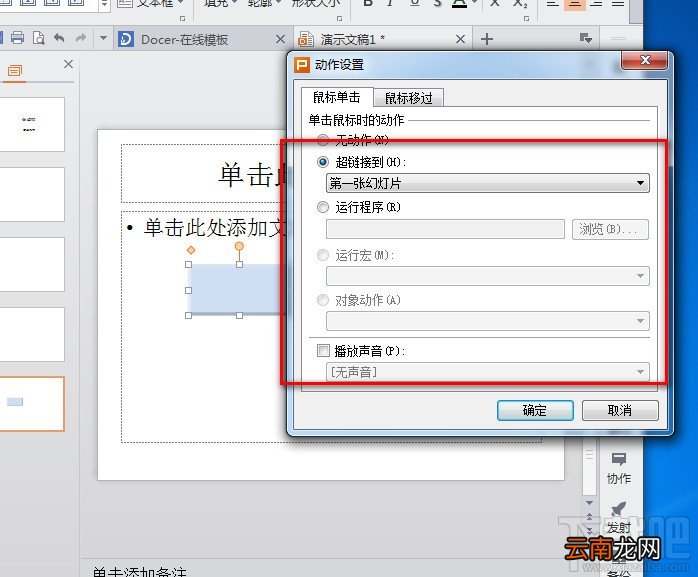Click the Print icon in quick access toolbar
The width and height of the screenshot is (698, 577).
17,38
